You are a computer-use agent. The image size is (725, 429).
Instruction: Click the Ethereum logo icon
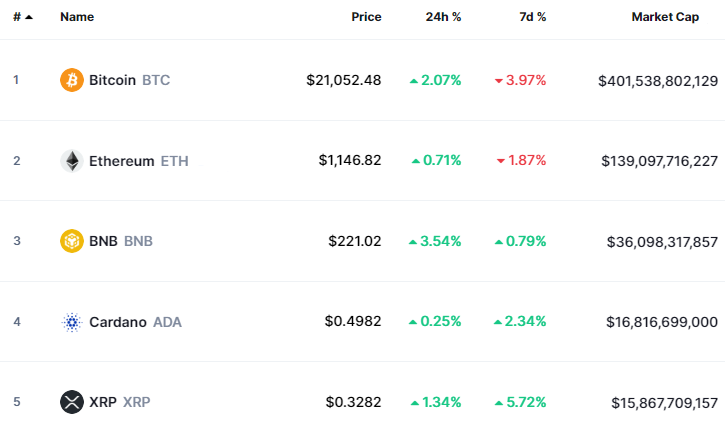pos(72,161)
